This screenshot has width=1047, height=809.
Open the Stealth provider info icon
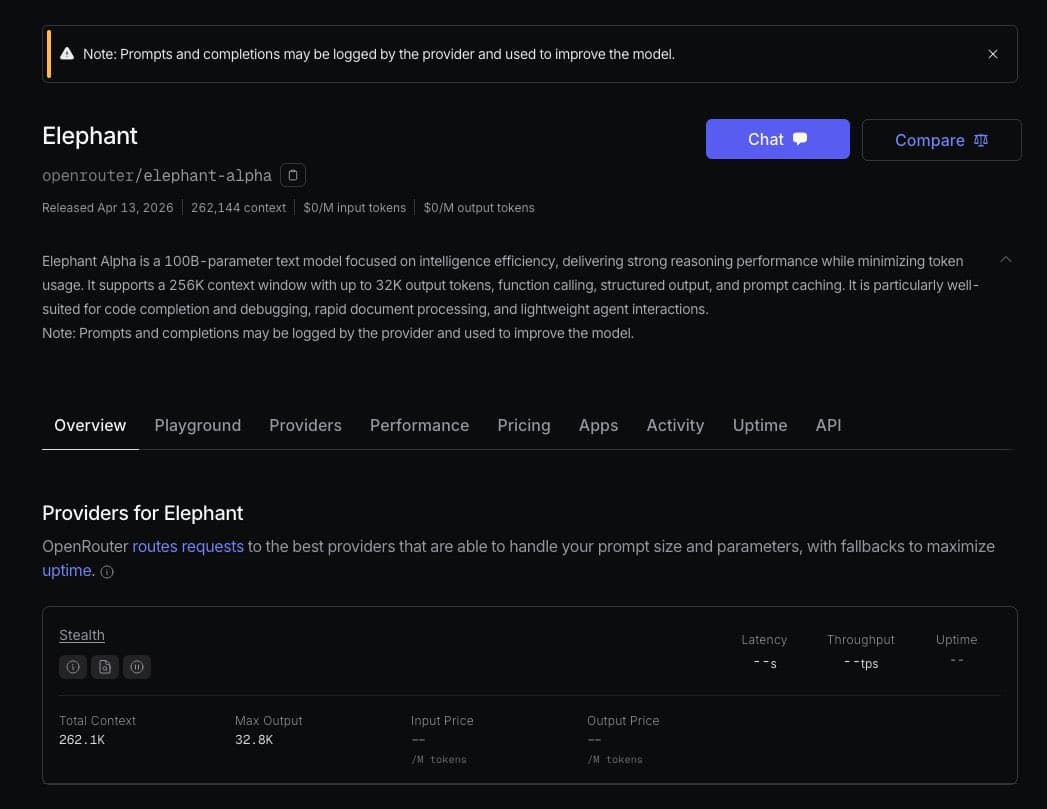click(73, 666)
